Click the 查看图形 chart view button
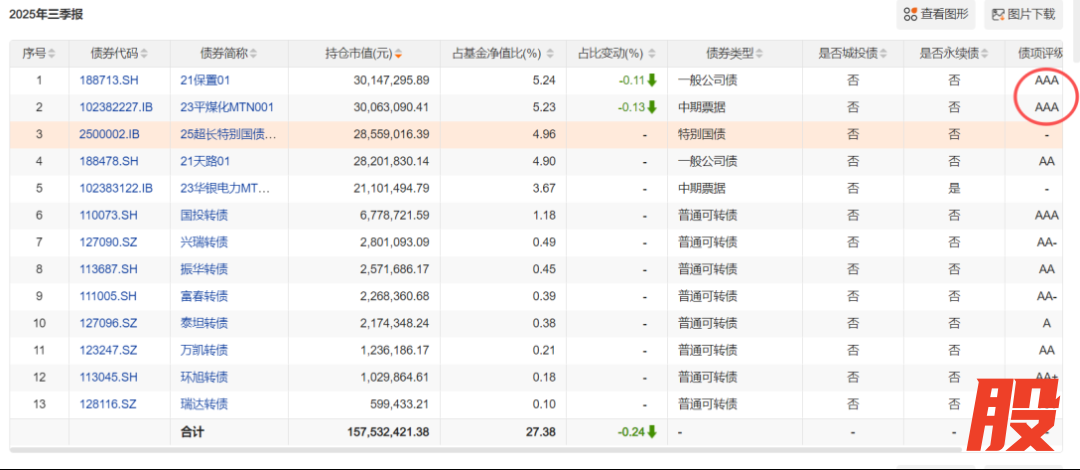1080x470 pixels. pos(936,14)
